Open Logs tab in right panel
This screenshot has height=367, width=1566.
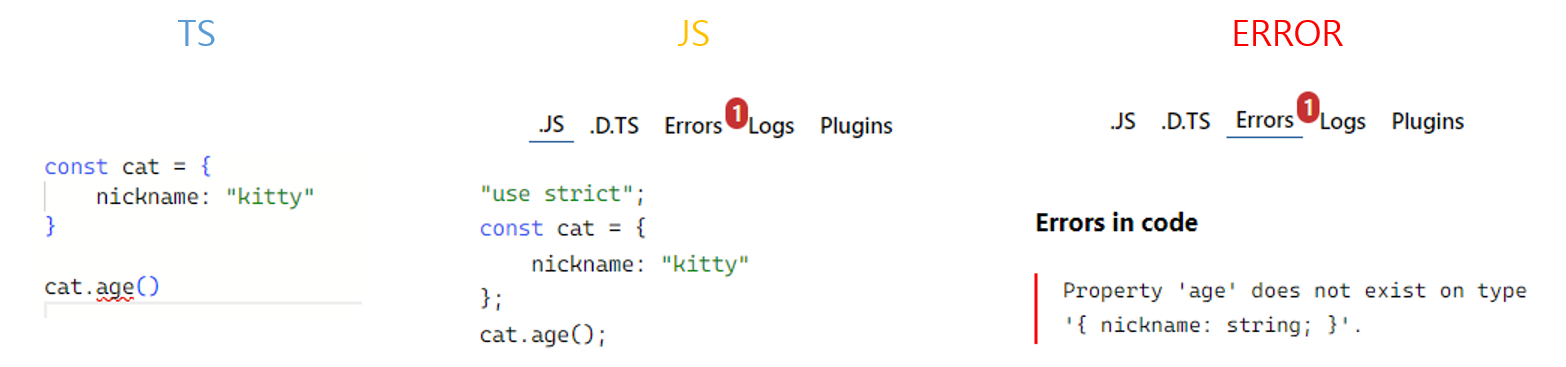[x=1343, y=122]
